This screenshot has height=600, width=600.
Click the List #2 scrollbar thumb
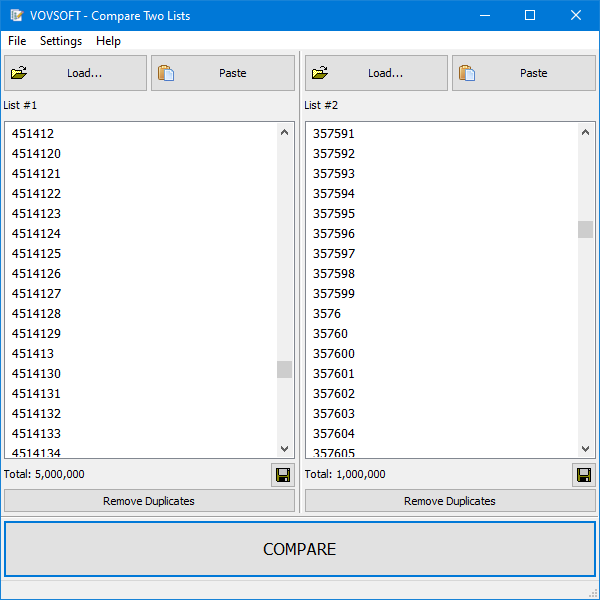[x=586, y=229]
